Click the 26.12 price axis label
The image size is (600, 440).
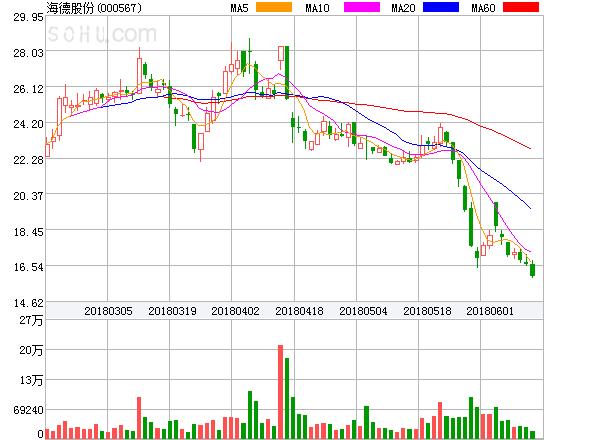coord(28,89)
